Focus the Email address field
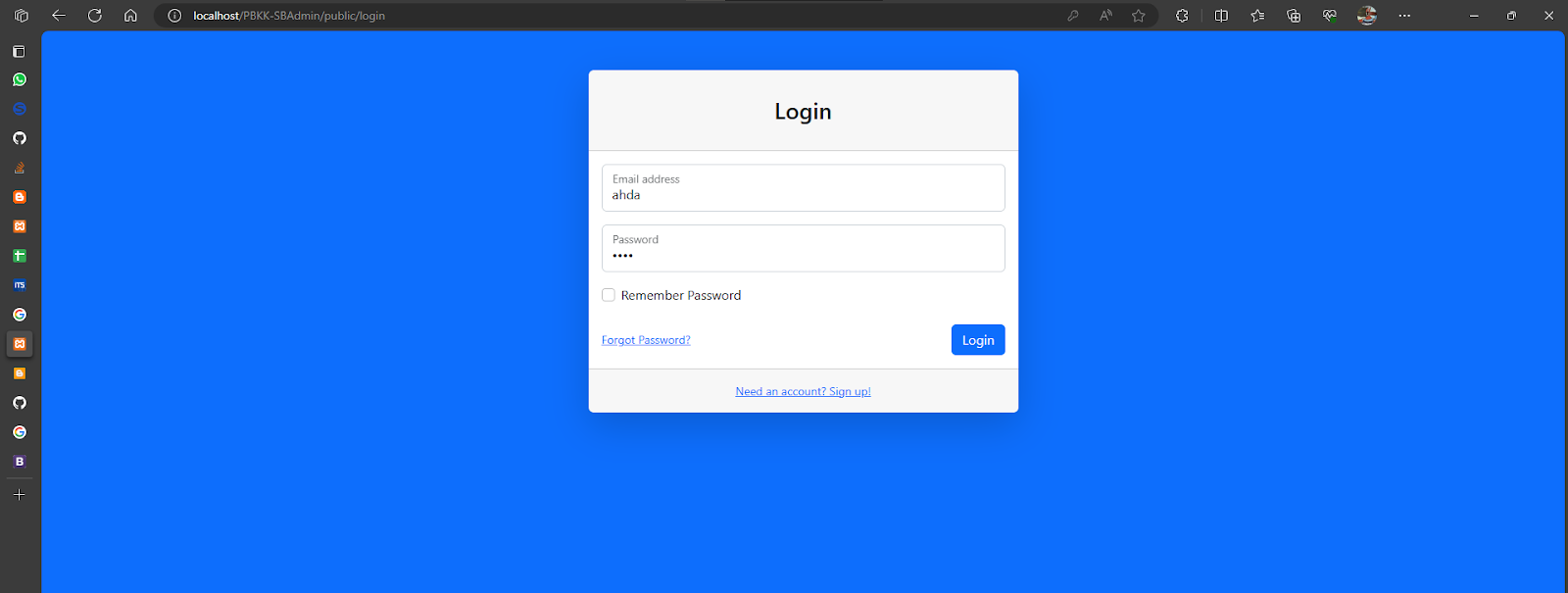Viewport: 1568px width, 593px height. 804,188
